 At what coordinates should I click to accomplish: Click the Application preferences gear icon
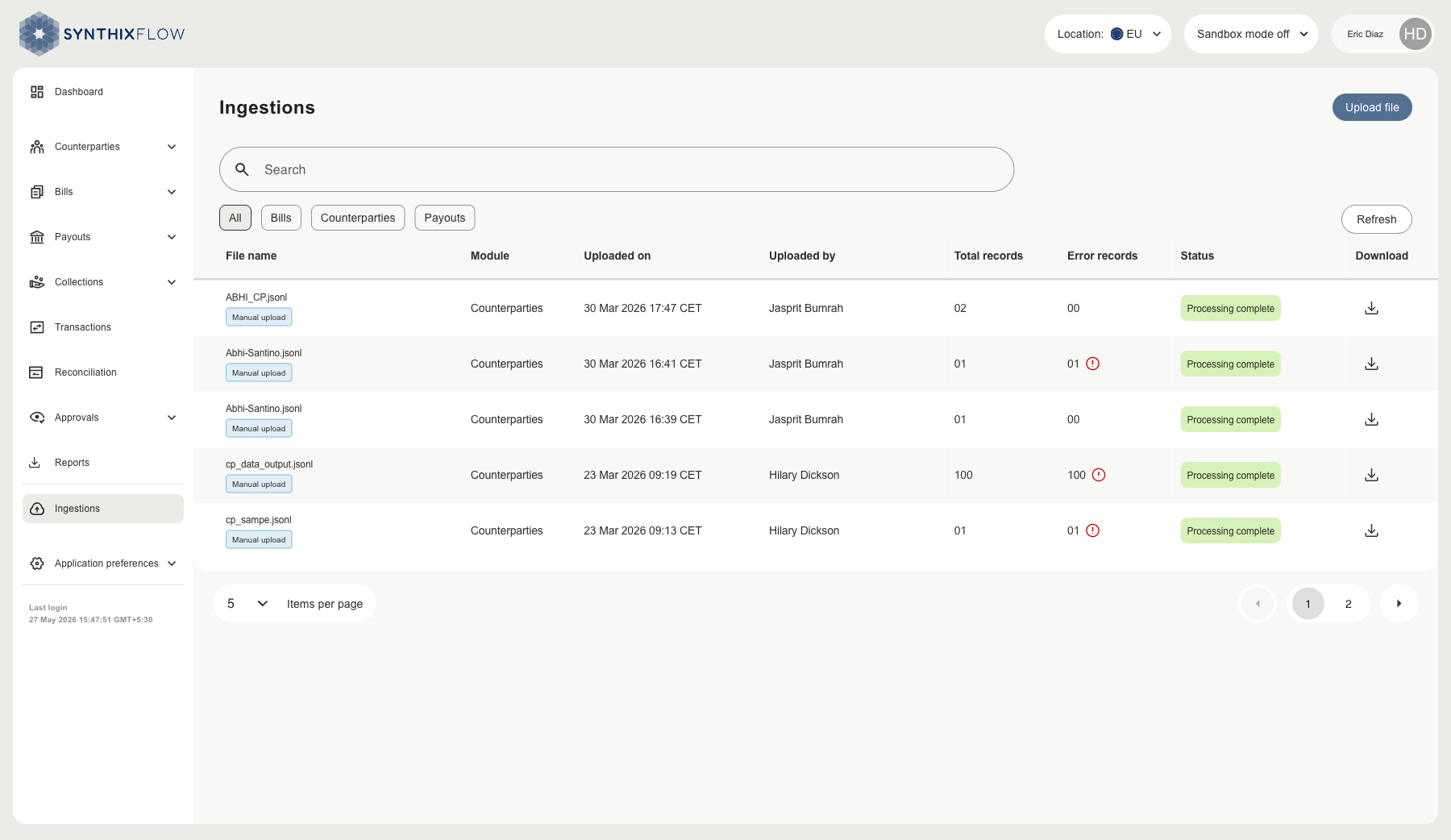pyautogui.click(x=37, y=563)
